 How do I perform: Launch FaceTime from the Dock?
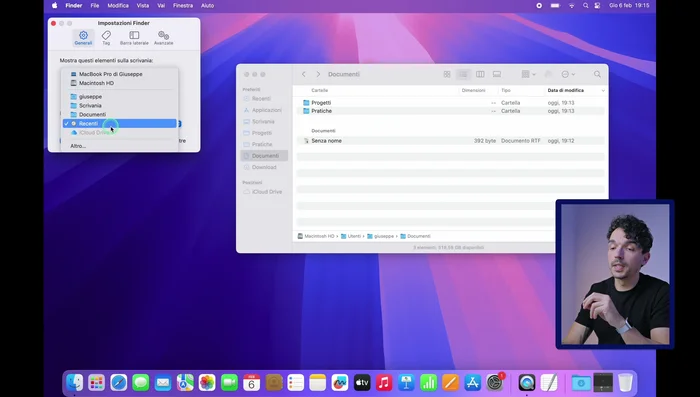[229, 383]
